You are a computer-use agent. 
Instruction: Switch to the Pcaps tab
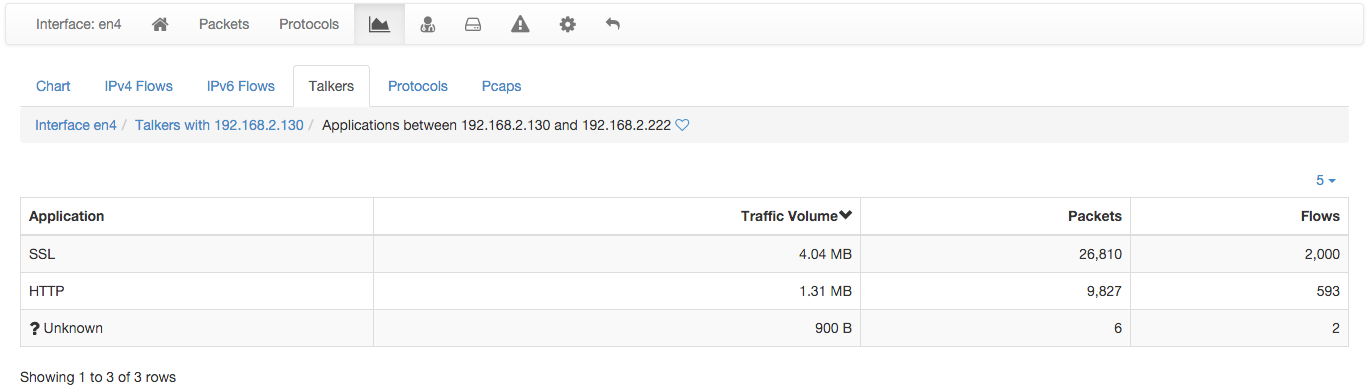pos(501,86)
